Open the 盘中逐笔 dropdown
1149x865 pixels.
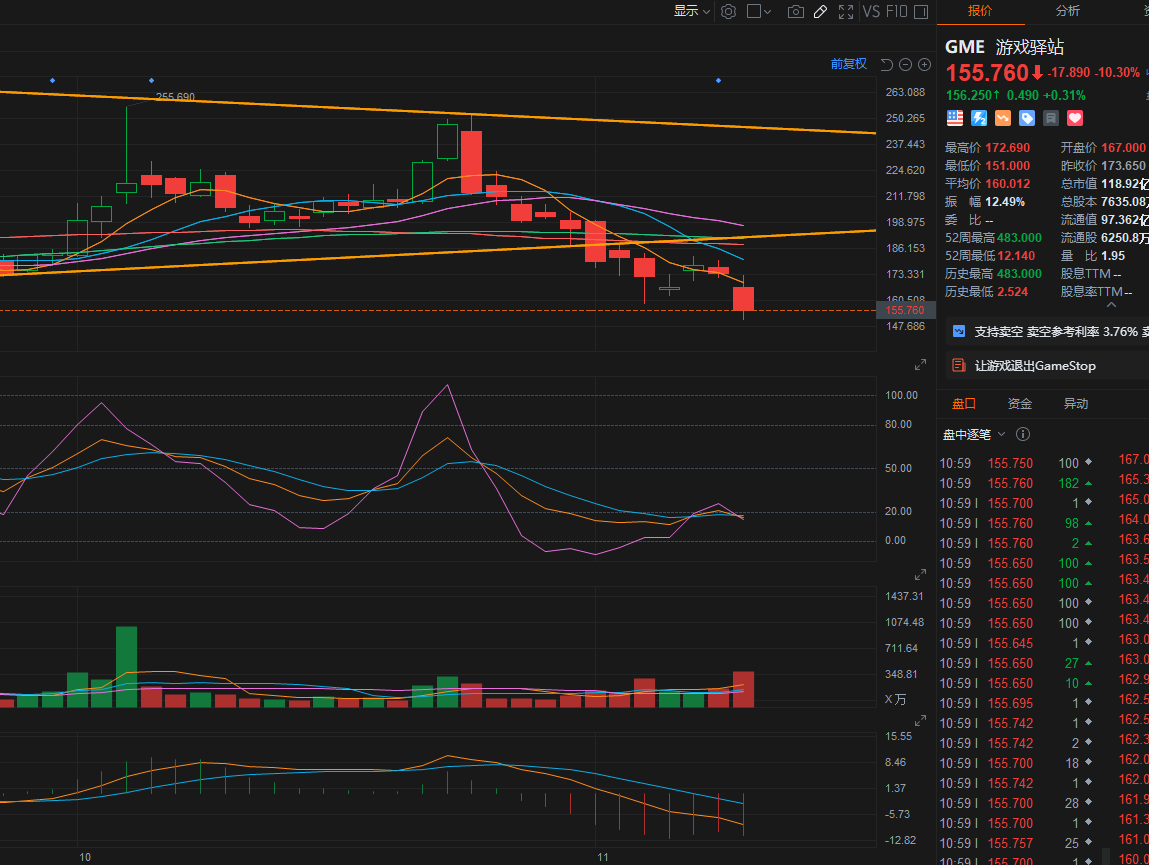[x=974, y=435]
